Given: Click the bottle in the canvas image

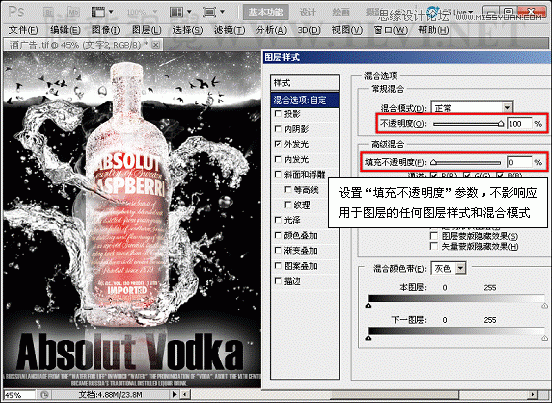Looking at the screenshot, I should [x=127, y=194].
